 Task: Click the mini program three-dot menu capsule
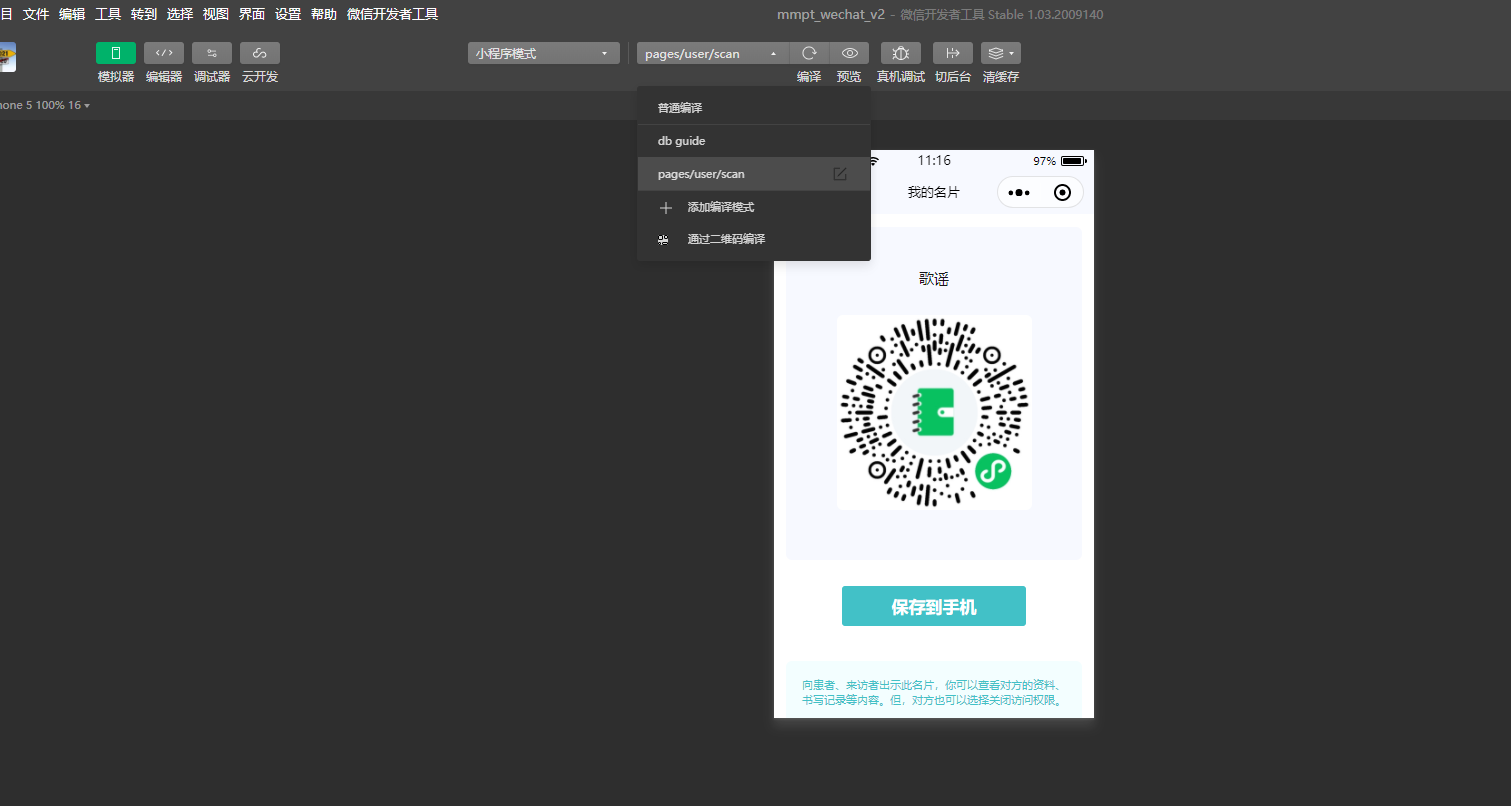(1019, 192)
